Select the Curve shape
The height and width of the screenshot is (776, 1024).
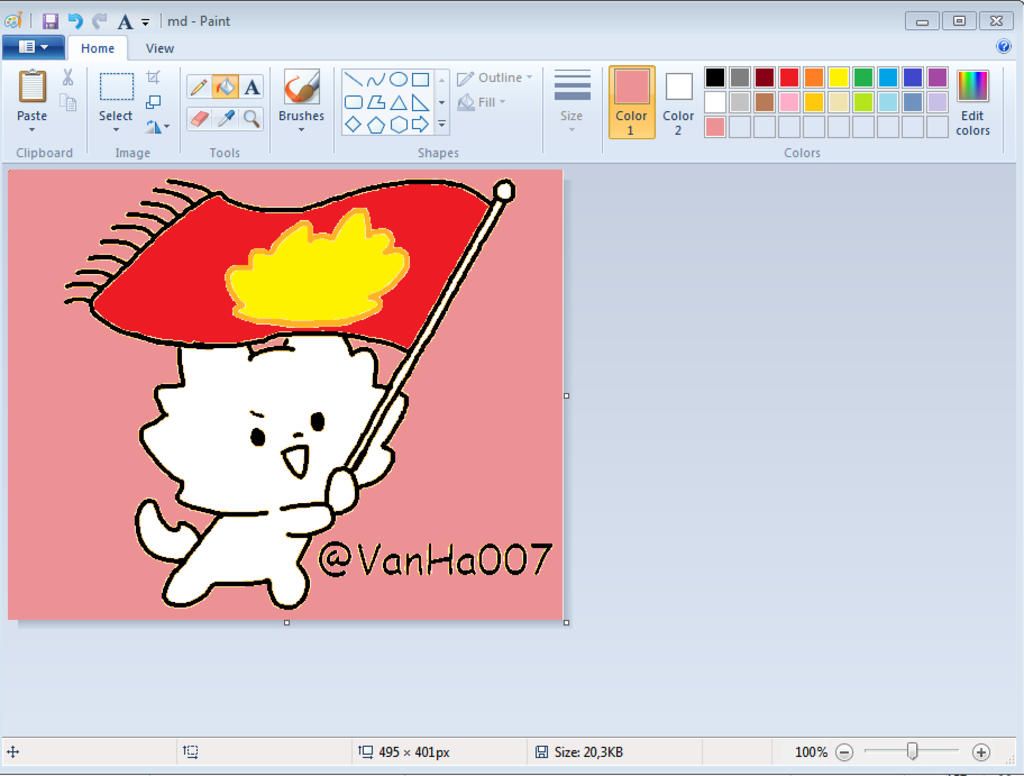coord(376,80)
